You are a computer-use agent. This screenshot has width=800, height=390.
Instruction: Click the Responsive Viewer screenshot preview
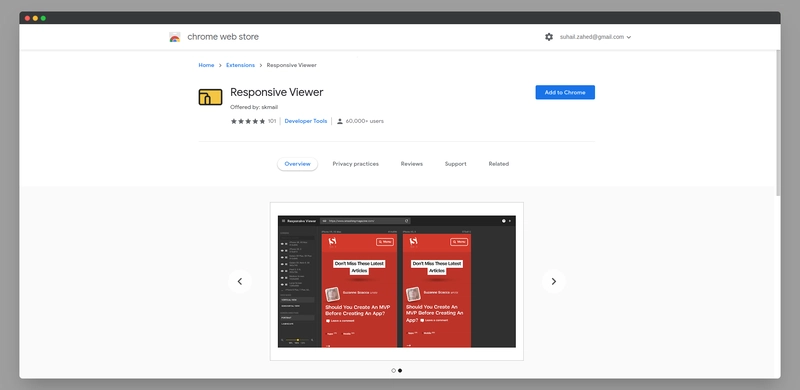click(396, 281)
